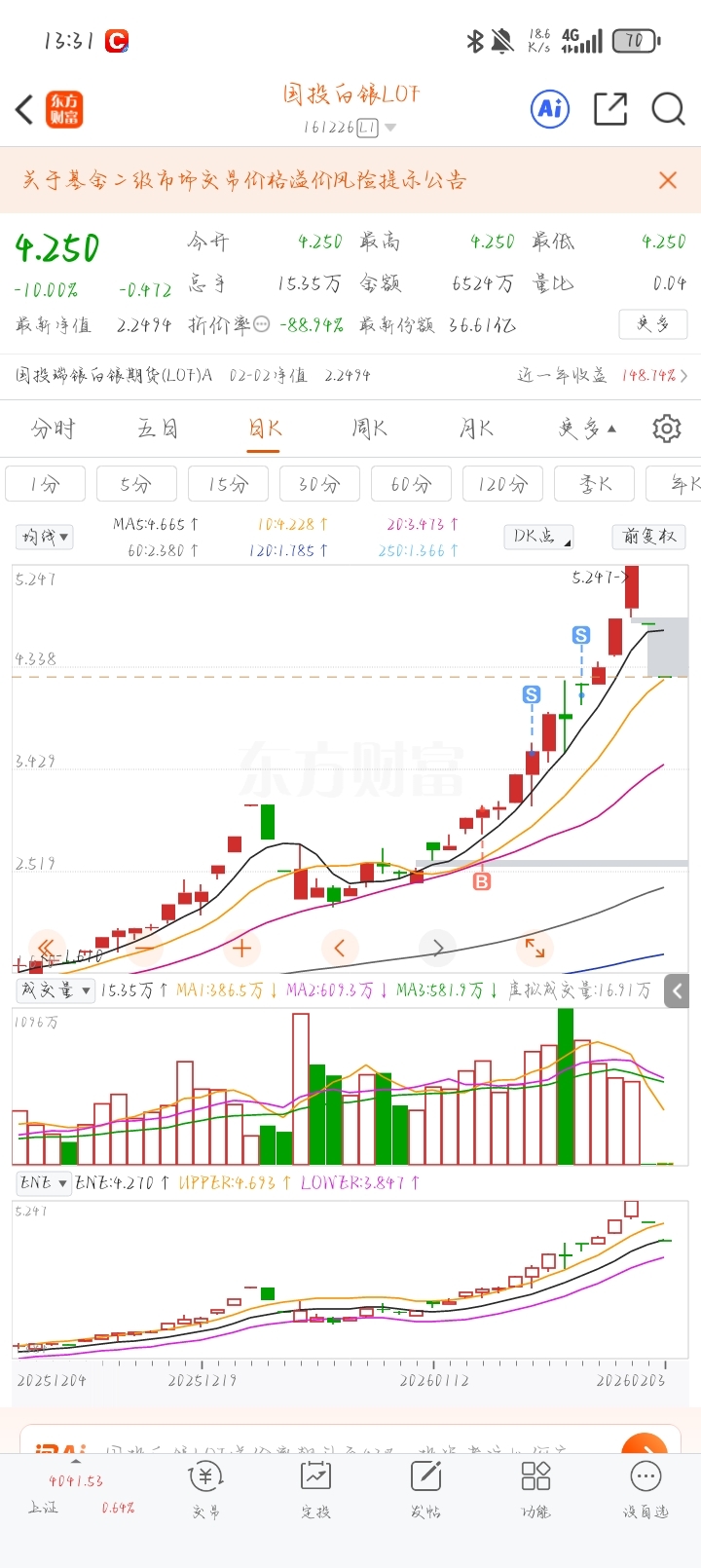701x1568 pixels.
Task: Open the ENE indicator dropdown
Action: coord(44,1182)
